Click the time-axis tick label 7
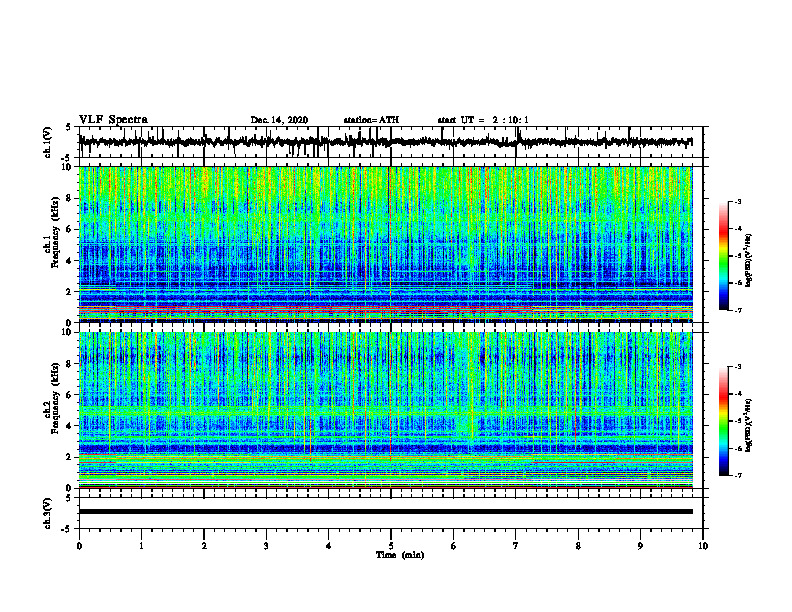This screenshot has height=612, width=792. point(516,546)
